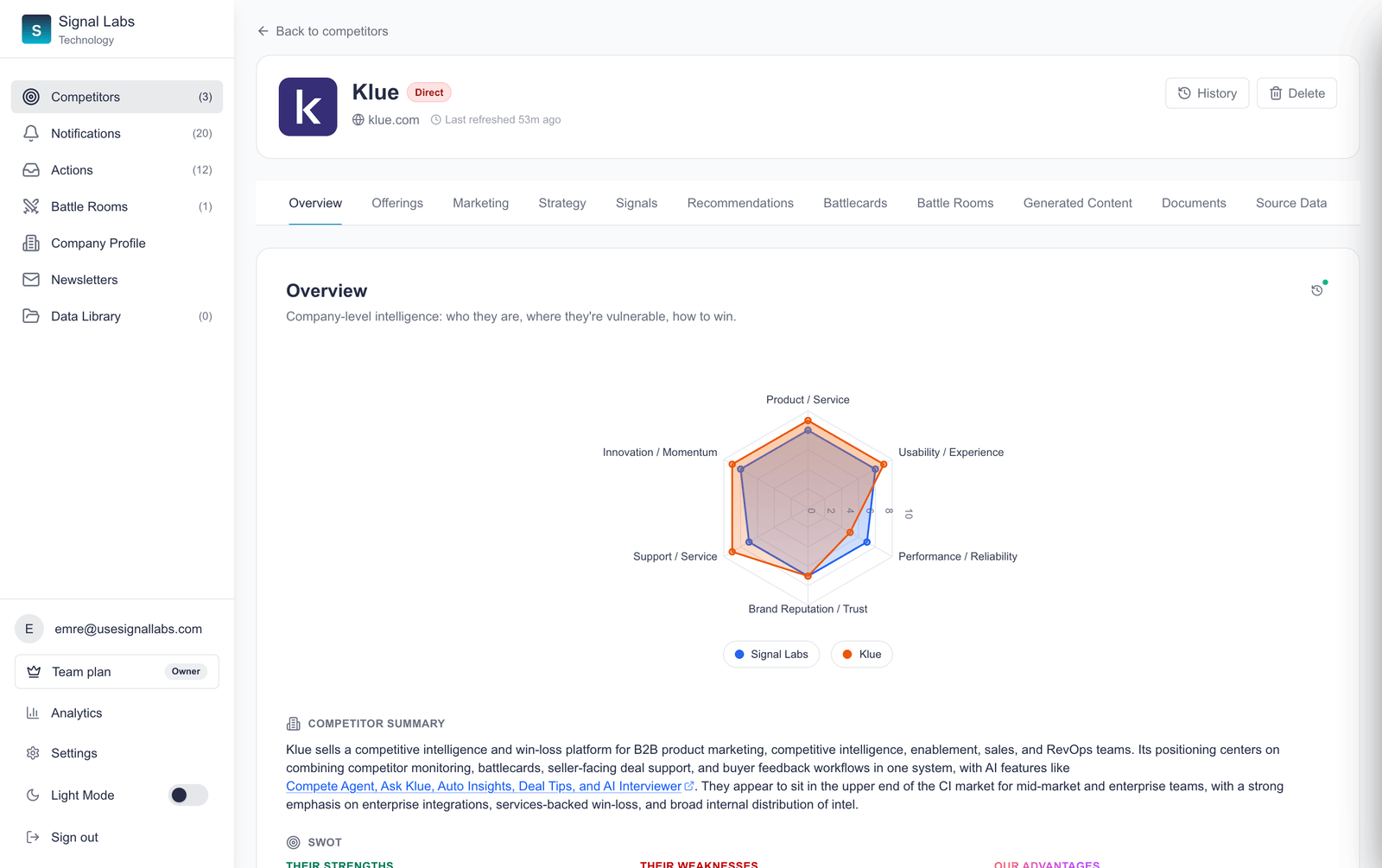
Task: Open the History button
Action: 1208,93
